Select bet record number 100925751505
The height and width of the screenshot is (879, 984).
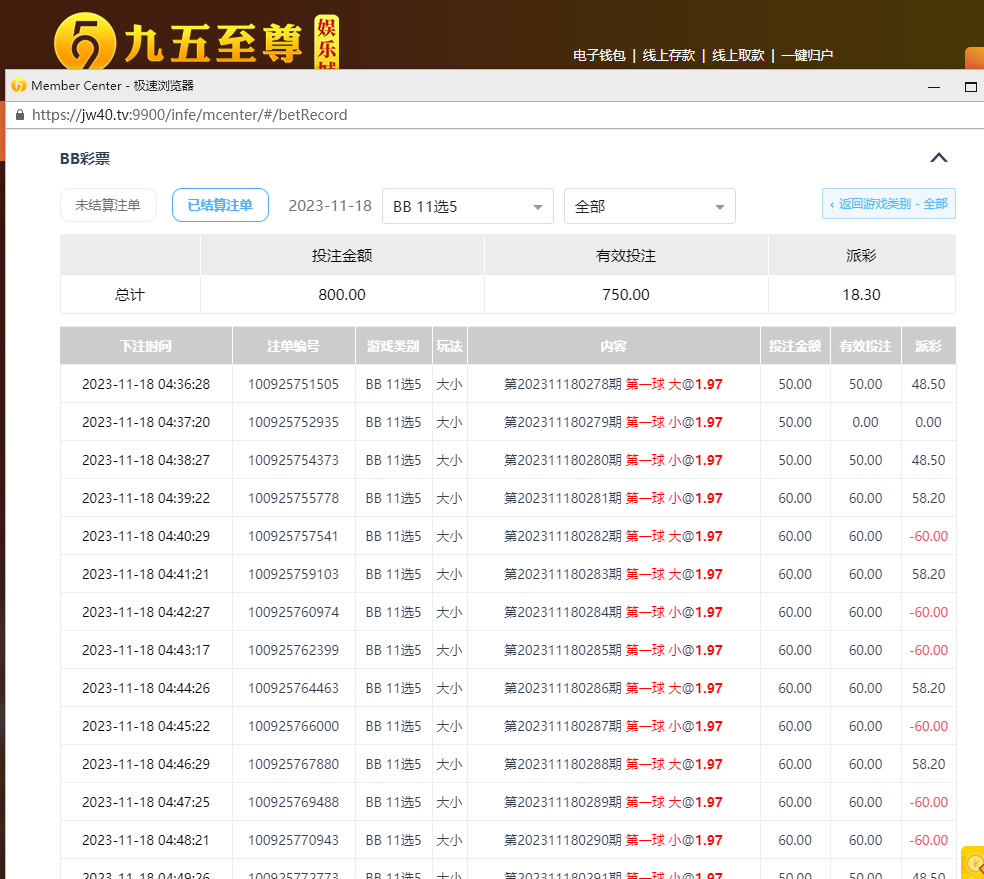coord(293,384)
